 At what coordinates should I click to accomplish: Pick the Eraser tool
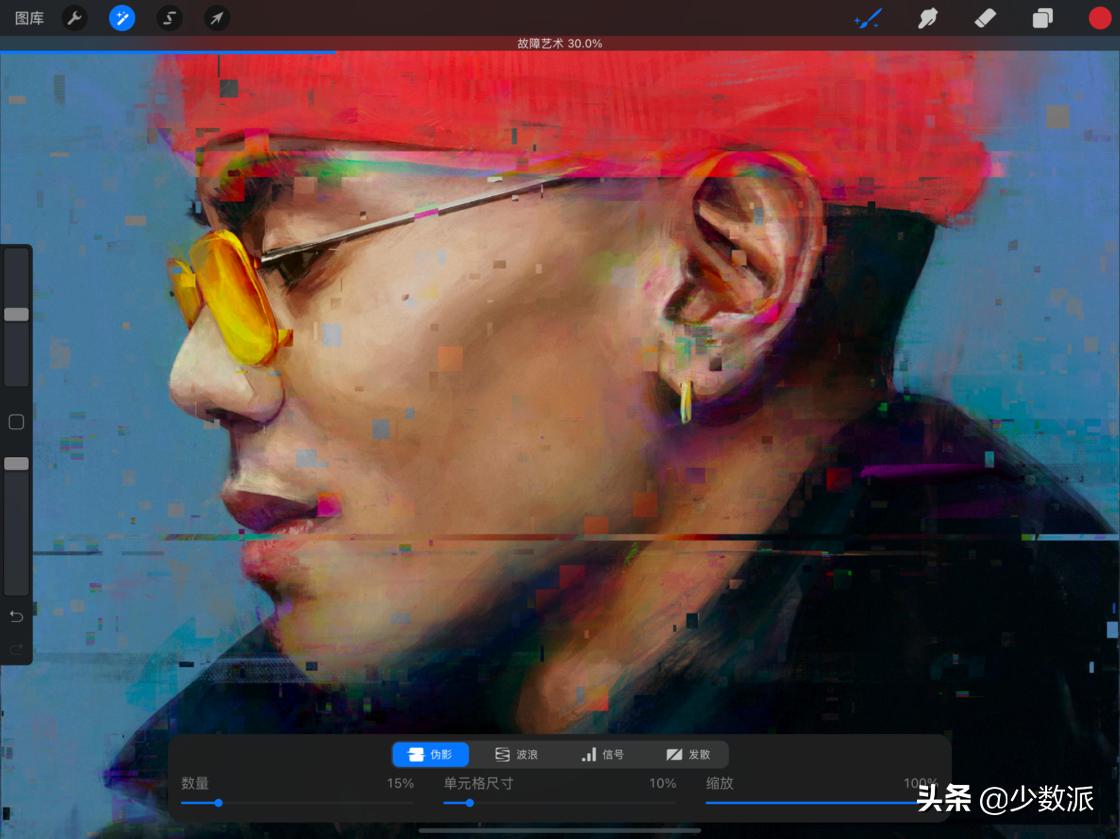(985, 18)
